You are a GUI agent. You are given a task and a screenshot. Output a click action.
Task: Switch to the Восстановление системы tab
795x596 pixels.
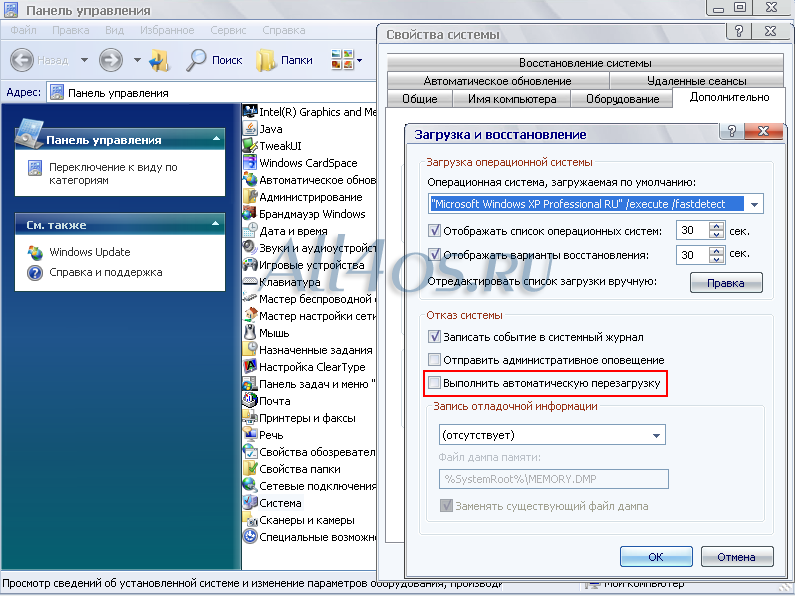click(585, 63)
